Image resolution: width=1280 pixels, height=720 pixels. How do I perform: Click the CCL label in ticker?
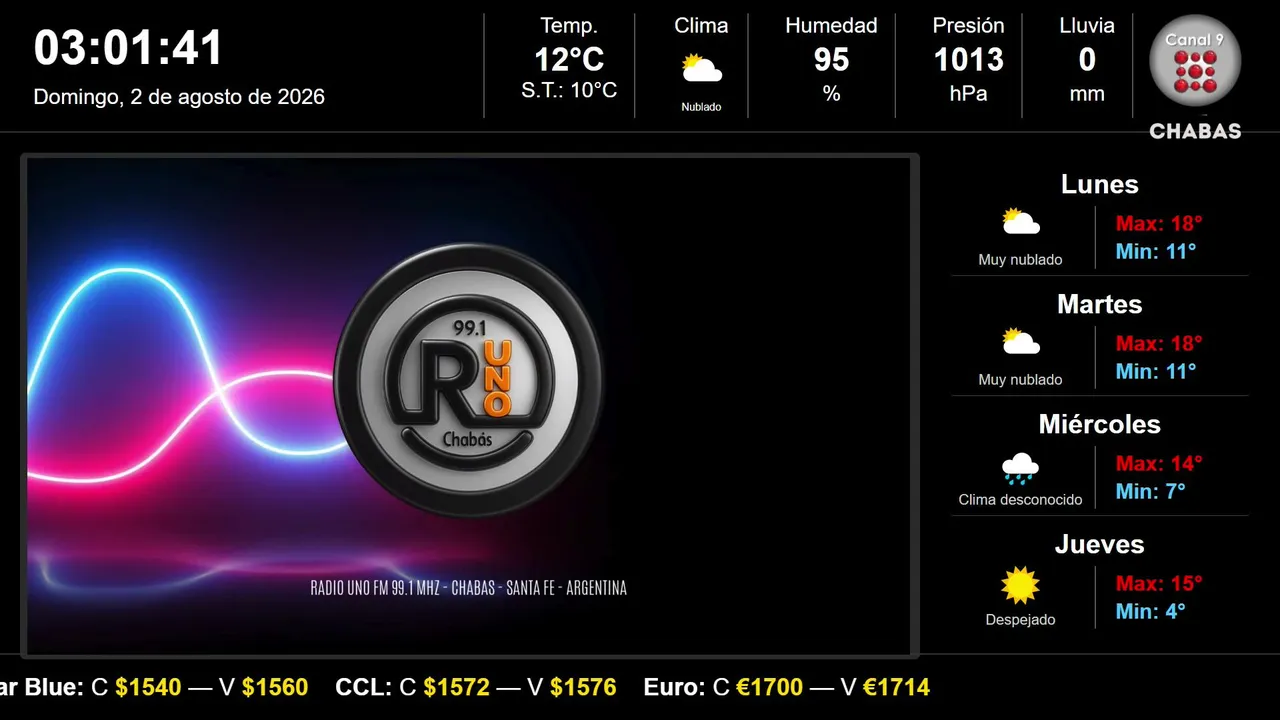tap(363, 687)
